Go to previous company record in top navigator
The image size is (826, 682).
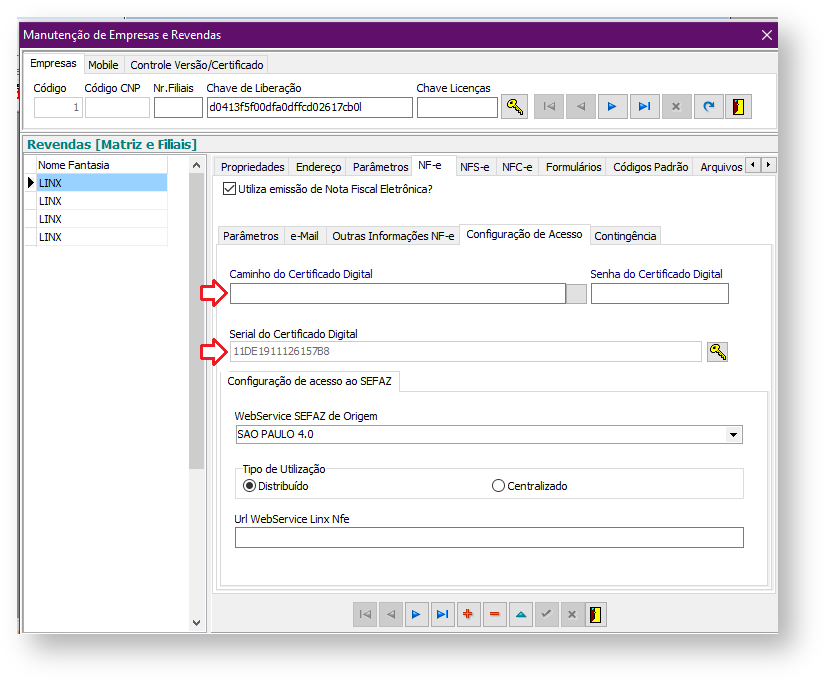pyautogui.click(x=581, y=107)
